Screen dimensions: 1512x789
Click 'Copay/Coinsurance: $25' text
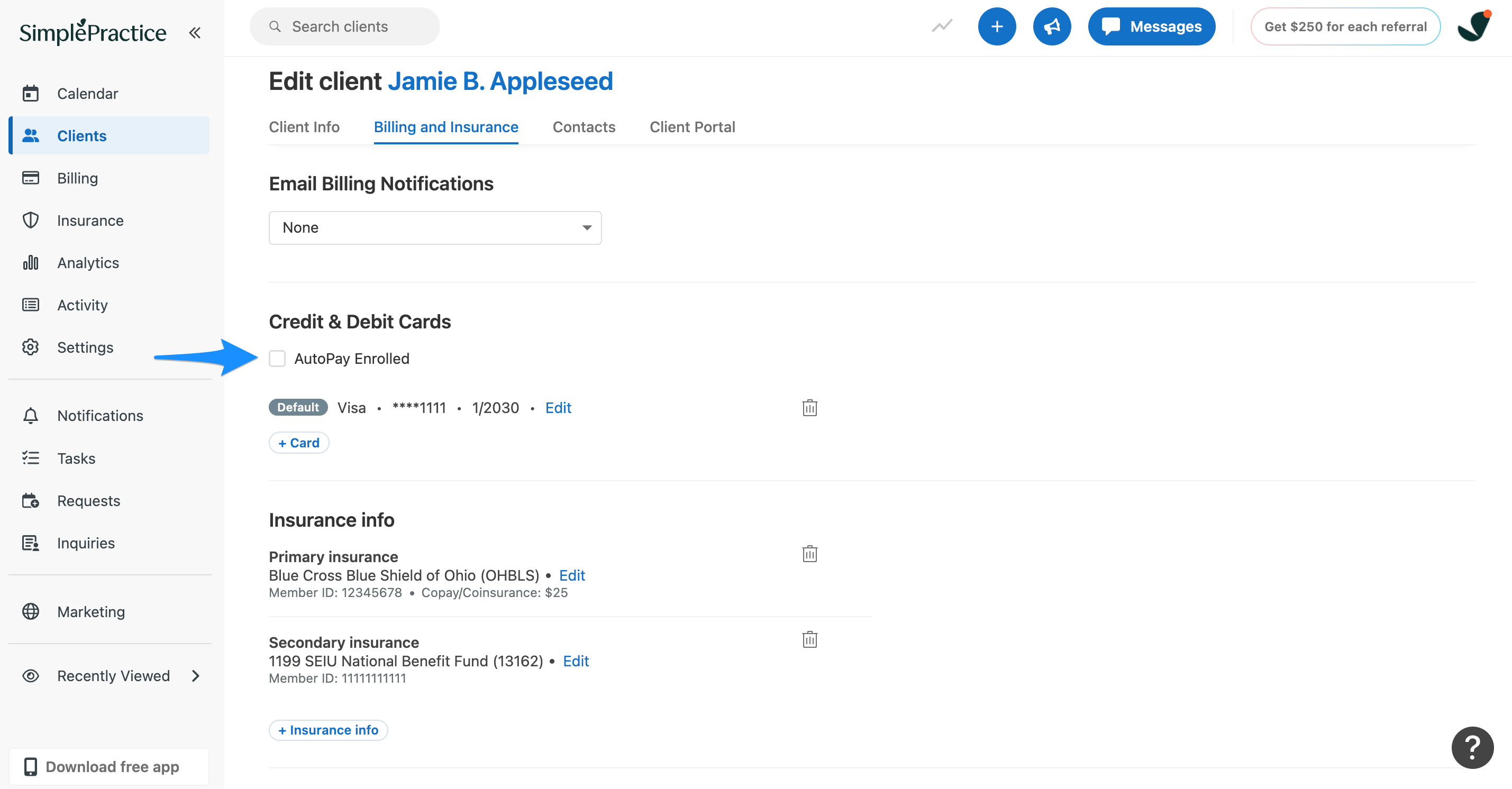[x=494, y=592]
